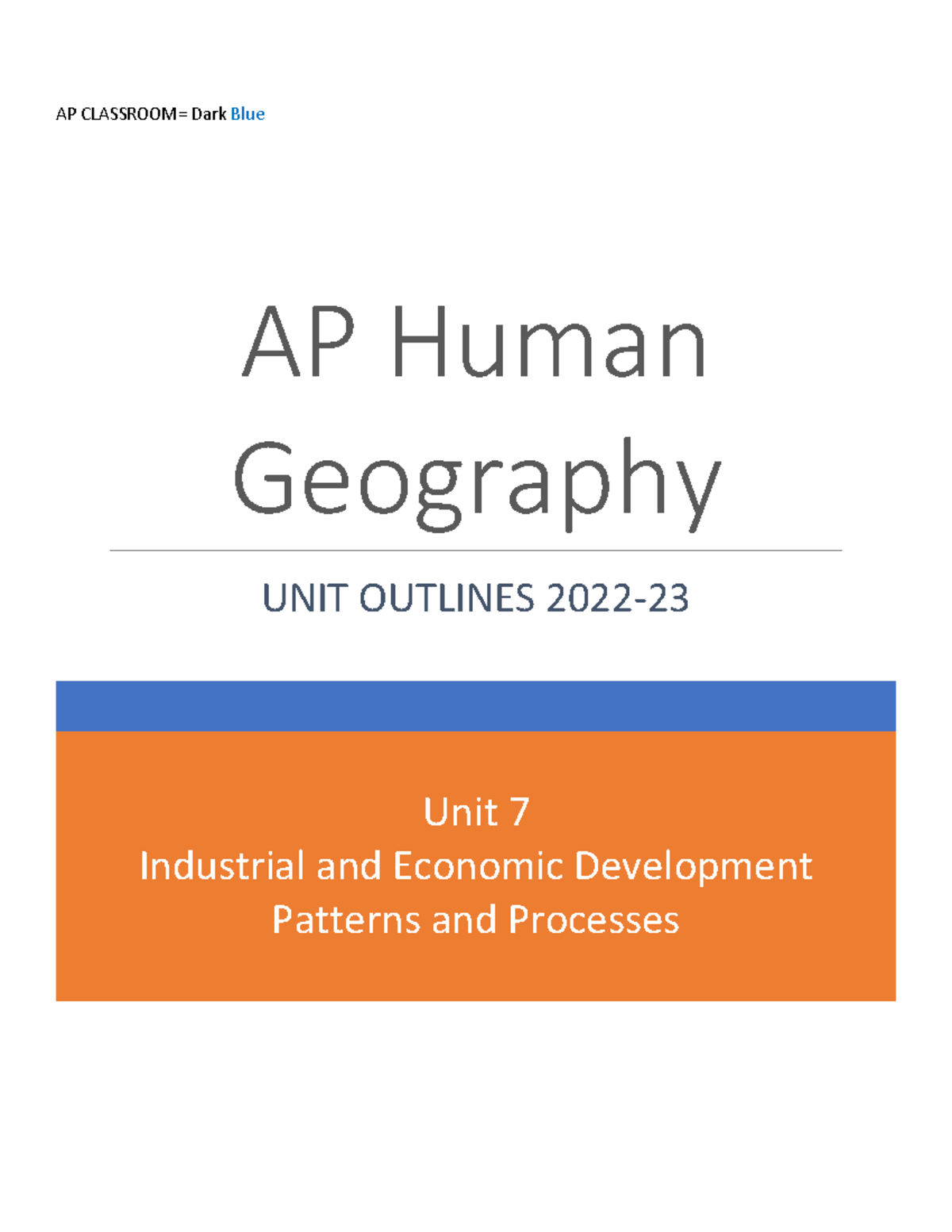
Task: Click the 'AP CLASSROOM= Dark Blue' header line
Action: [160, 114]
